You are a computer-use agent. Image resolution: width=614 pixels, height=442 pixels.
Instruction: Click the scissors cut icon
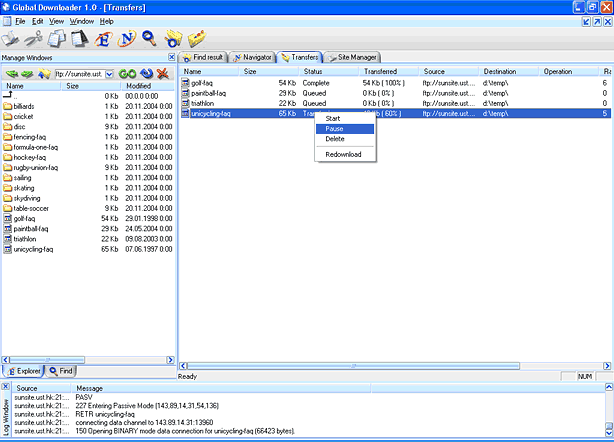33,39
